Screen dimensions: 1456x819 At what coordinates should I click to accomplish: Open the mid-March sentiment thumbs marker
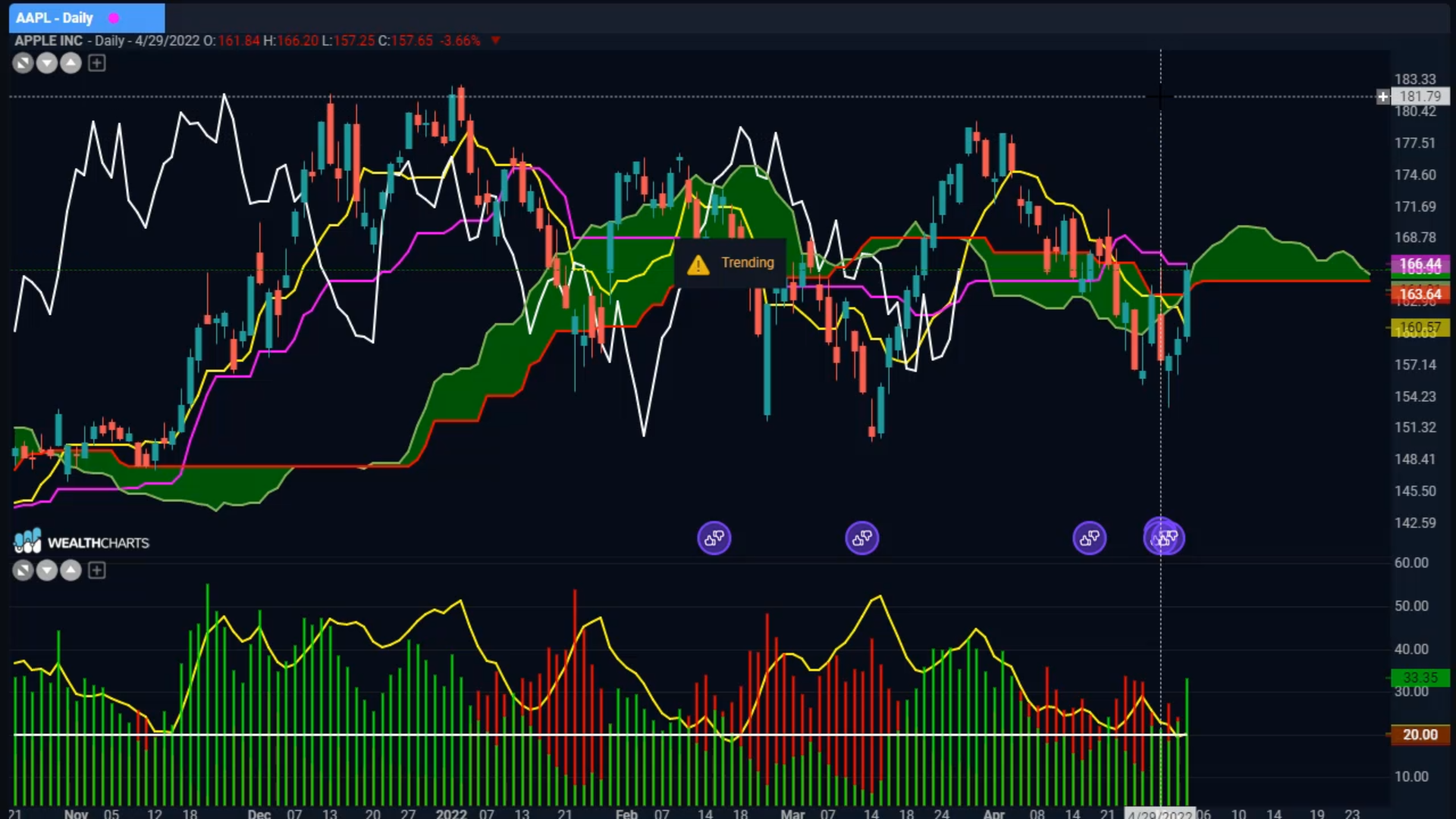[x=861, y=538]
